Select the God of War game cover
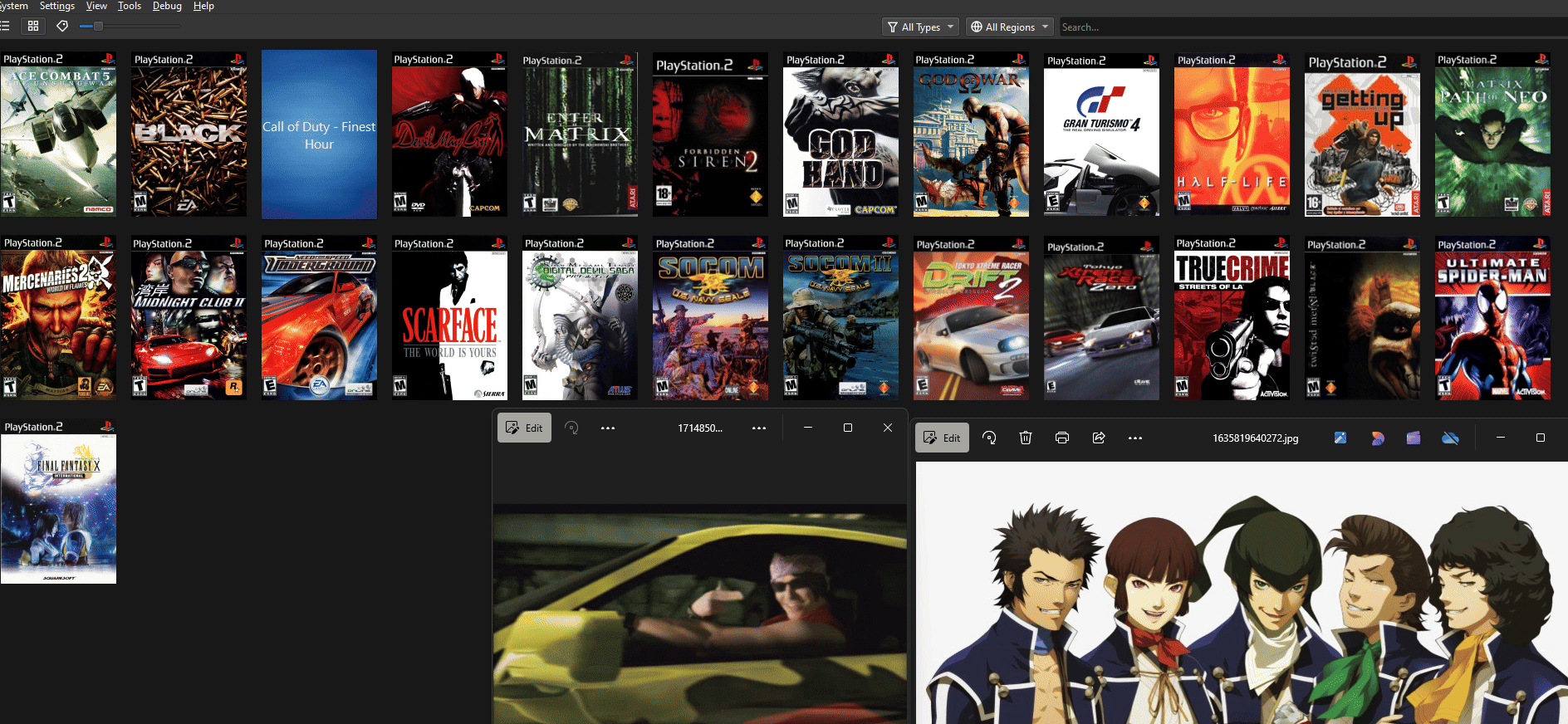The image size is (1568, 724). click(x=971, y=135)
